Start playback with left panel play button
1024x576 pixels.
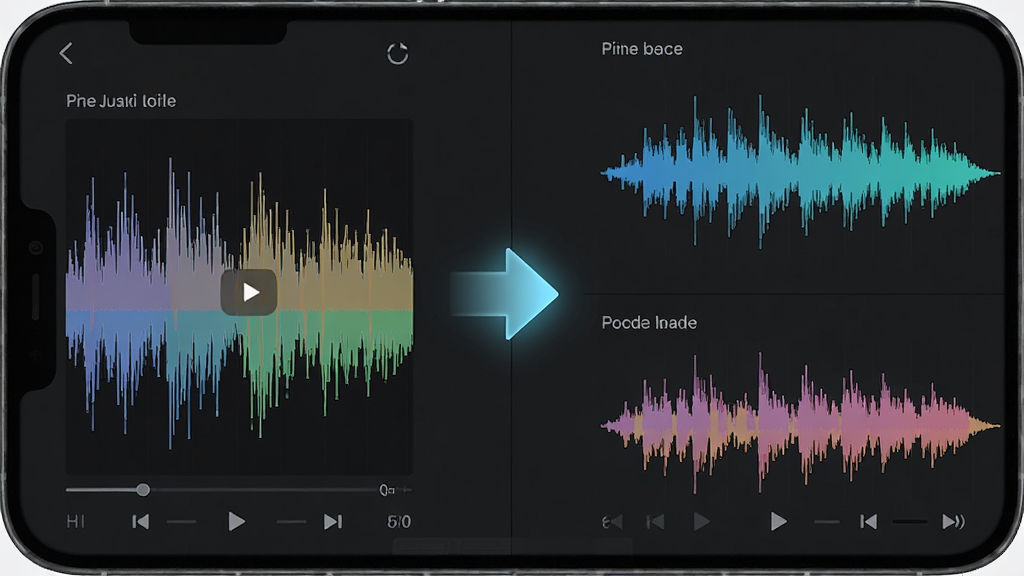[236, 521]
